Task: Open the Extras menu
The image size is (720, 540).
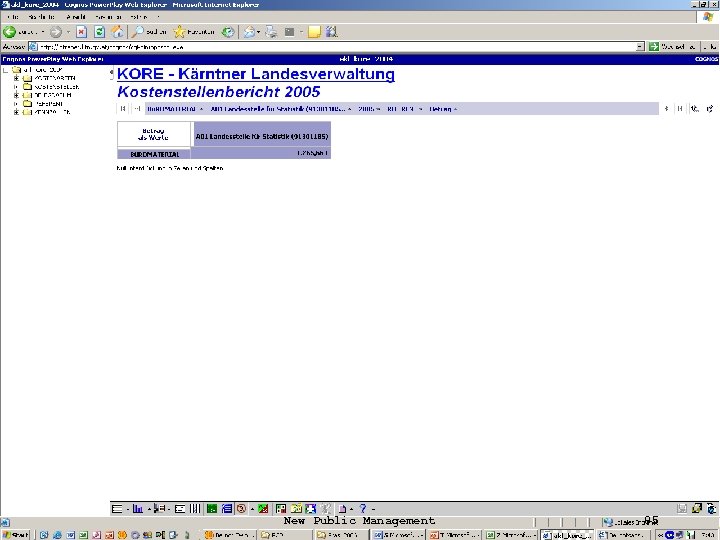Action: click(x=139, y=17)
